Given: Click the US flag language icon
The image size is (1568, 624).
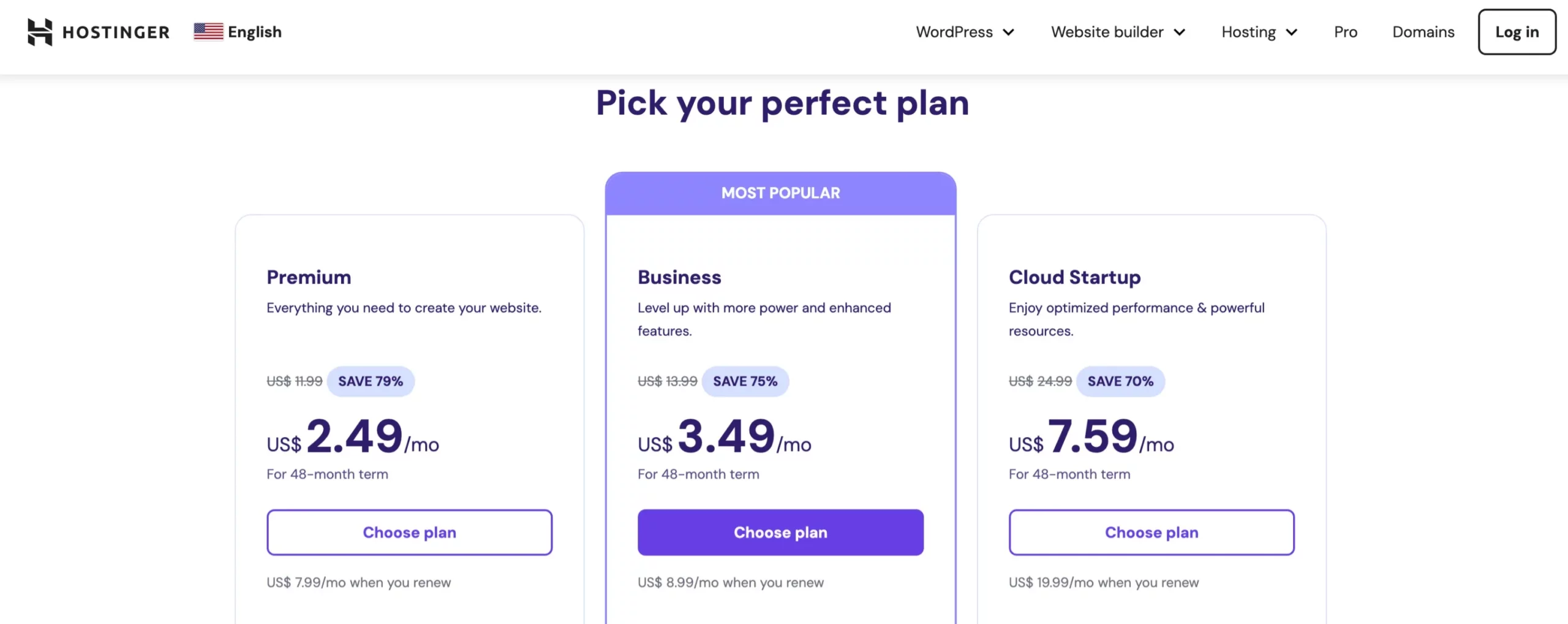Looking at the screenshot, I should (208, 32).
